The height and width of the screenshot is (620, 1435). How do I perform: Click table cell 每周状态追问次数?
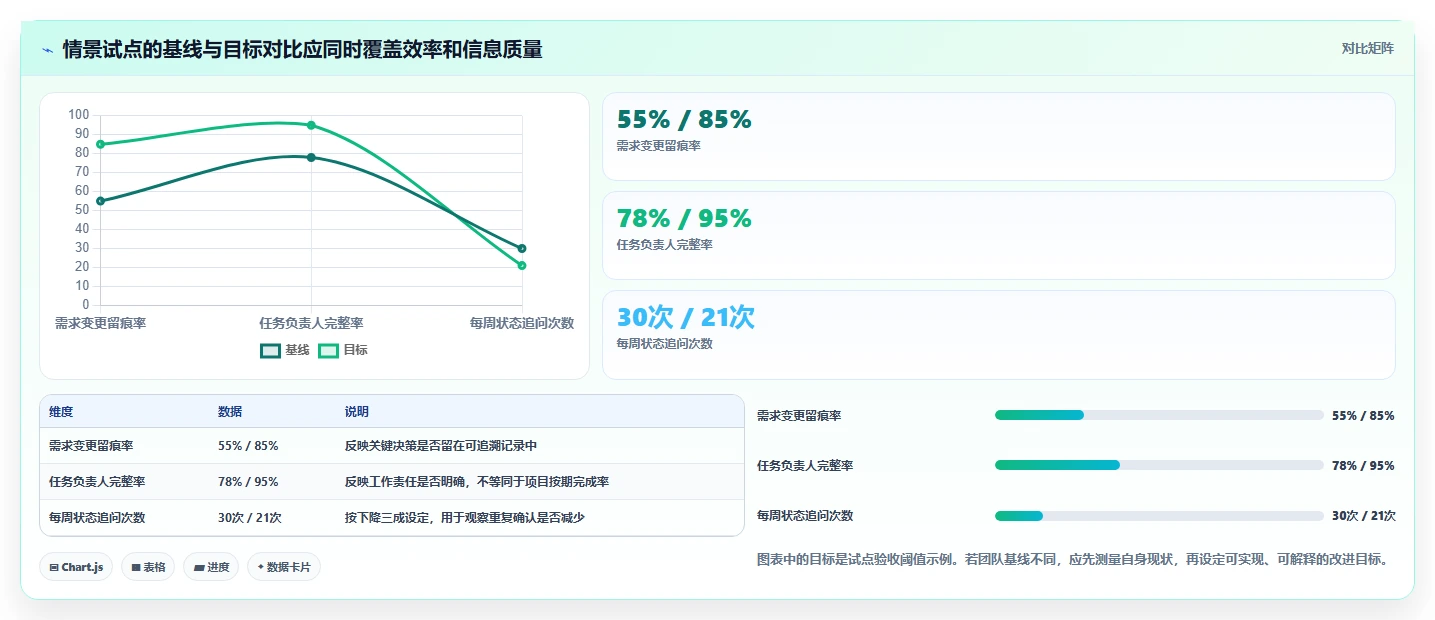coord(97,518)
